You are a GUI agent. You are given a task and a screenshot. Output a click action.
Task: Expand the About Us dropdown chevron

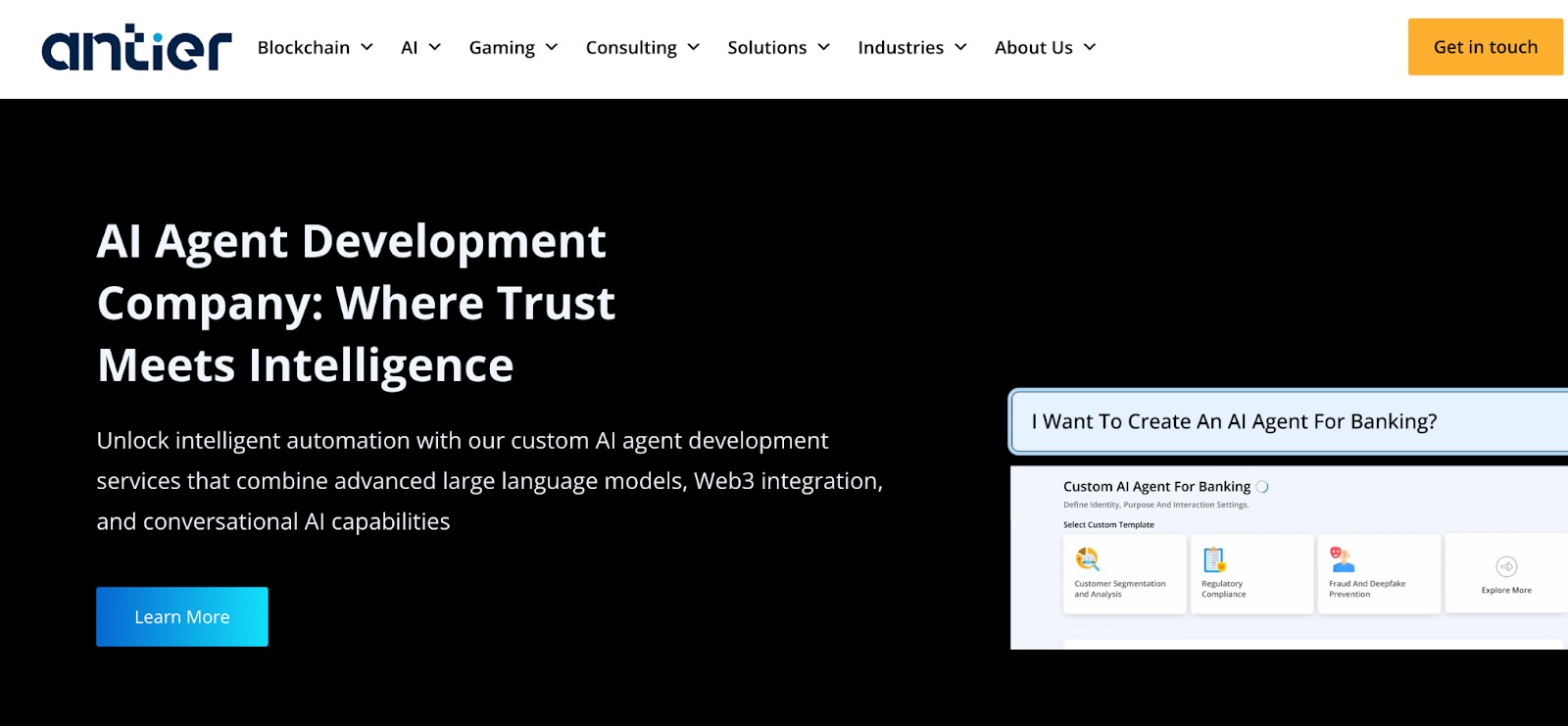coord(1090,47)
